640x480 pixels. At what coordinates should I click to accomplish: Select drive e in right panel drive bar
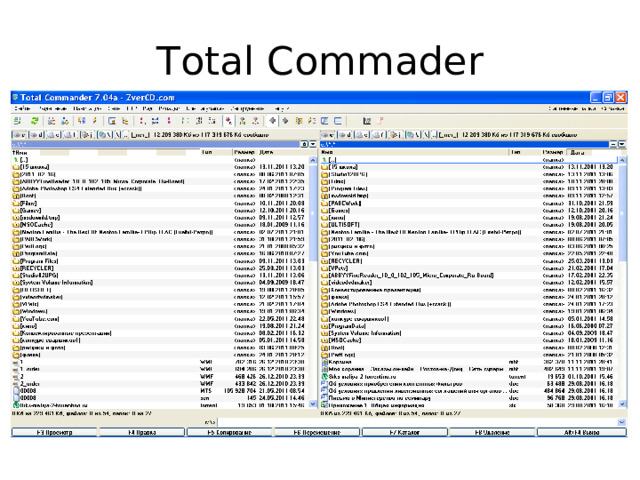coord(362,135)
